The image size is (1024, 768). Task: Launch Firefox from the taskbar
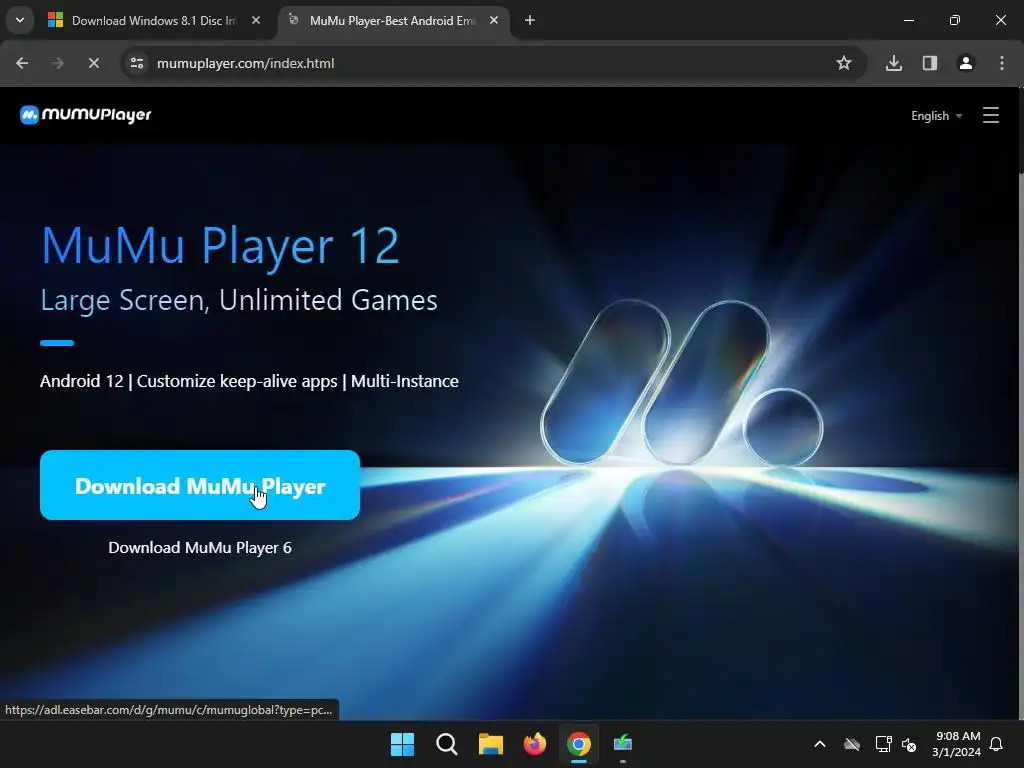(x=534, y=744)
